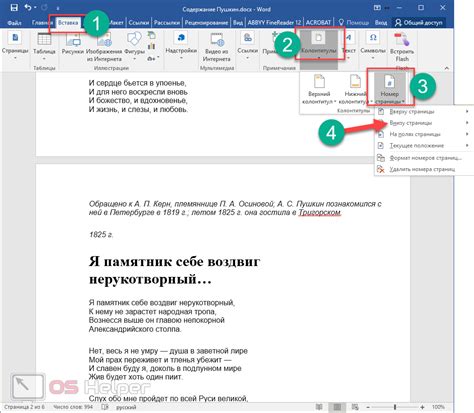Click the Вход sign-in link
474x413 pixels.
[x=381, y=23]
